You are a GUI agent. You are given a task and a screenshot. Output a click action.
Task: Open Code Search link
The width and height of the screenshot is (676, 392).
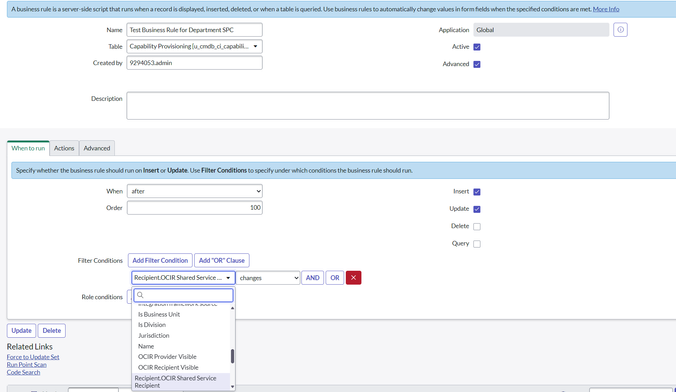coord(23,372)
